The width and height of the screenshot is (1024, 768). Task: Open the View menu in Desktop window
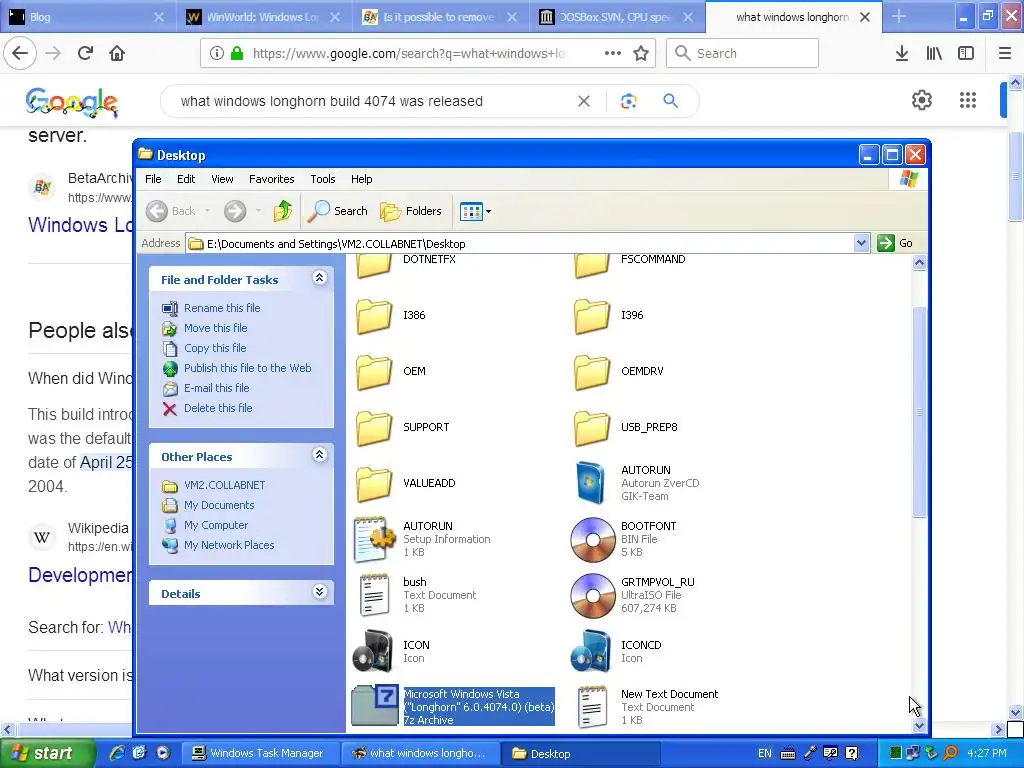click(222, 179)
